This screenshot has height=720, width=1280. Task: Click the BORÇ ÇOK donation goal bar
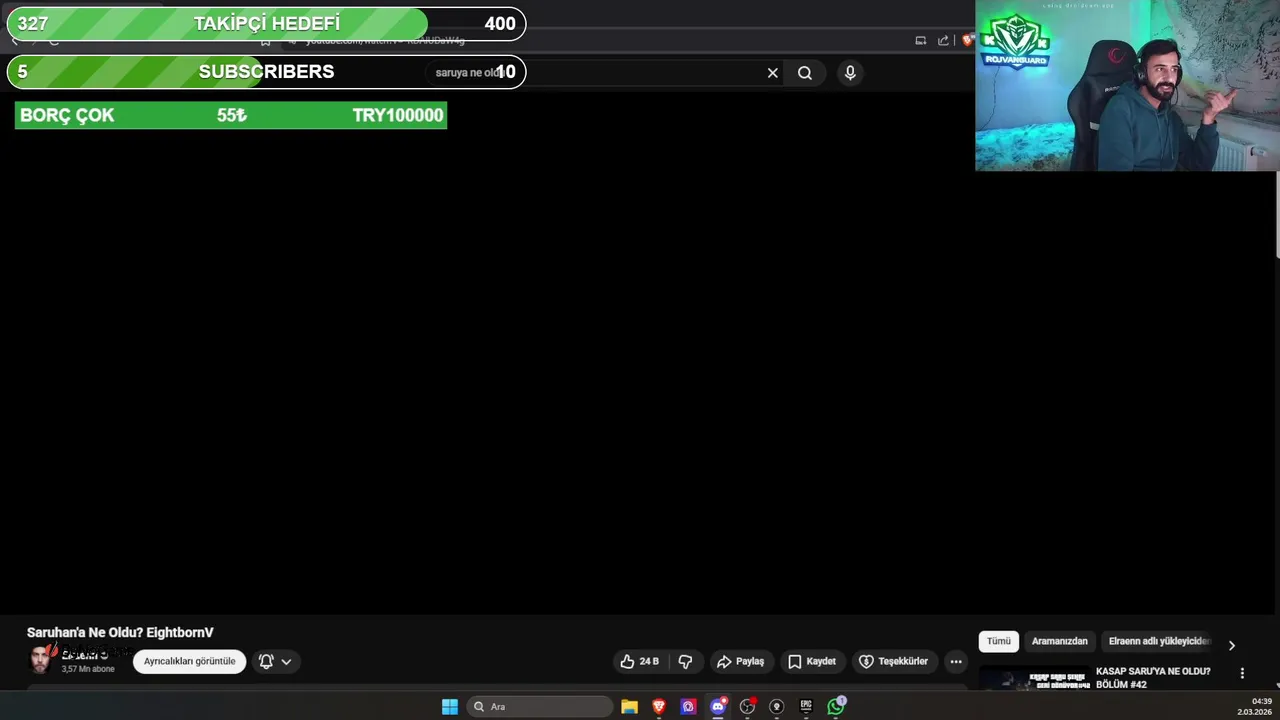pyautogui.click(x=231, y=115)
